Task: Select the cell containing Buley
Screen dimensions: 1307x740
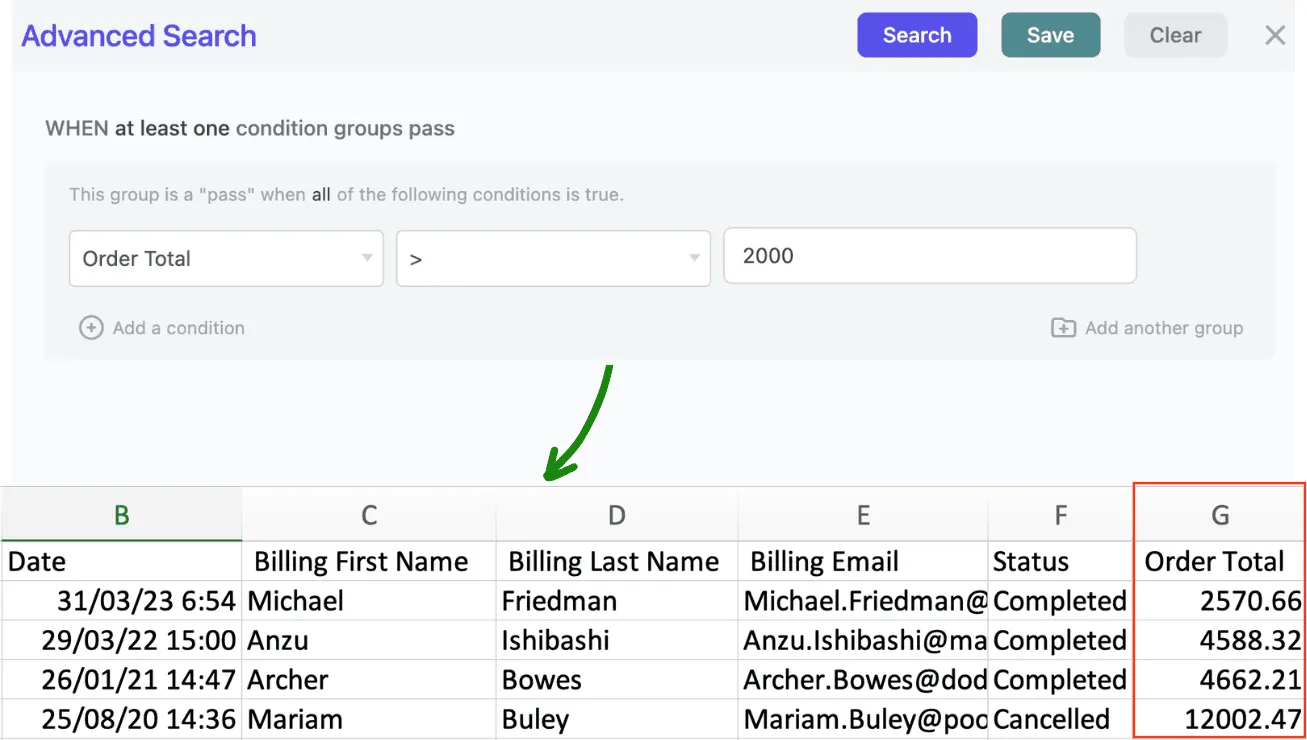Action: 617,719
